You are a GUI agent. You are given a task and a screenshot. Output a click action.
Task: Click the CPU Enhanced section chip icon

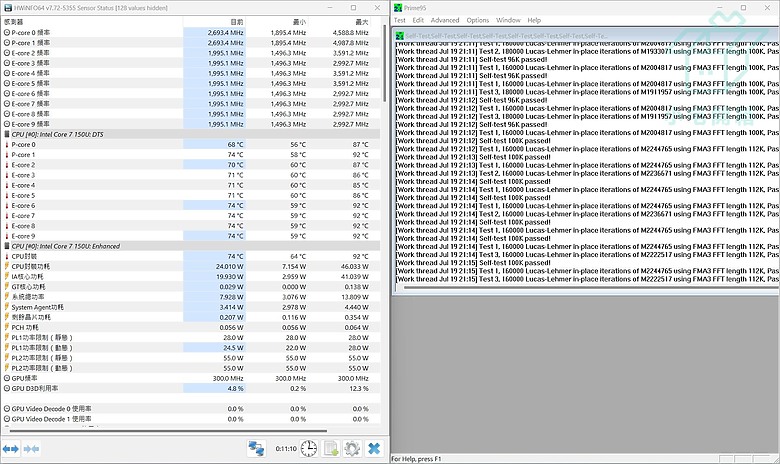7,246
